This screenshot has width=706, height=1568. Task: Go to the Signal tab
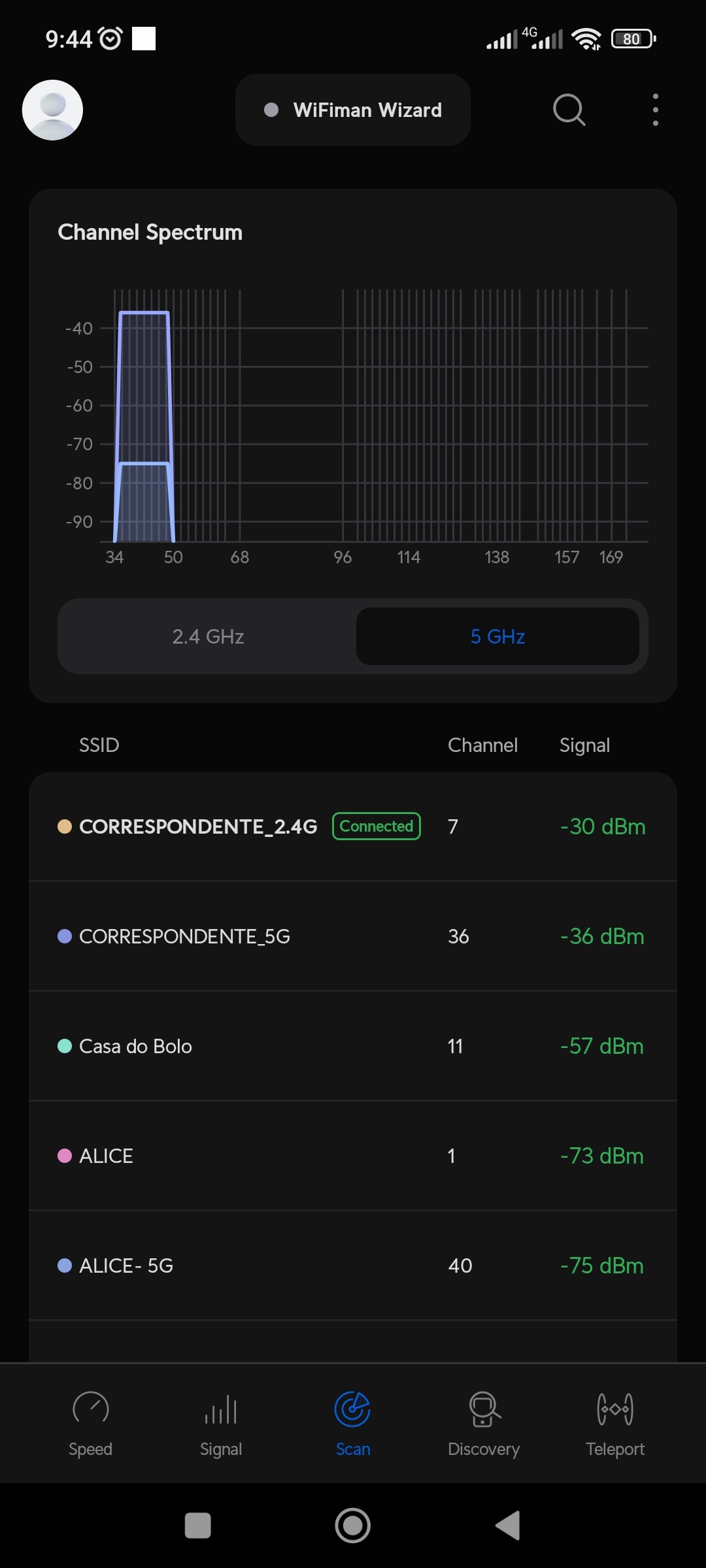pos(221,1423)
